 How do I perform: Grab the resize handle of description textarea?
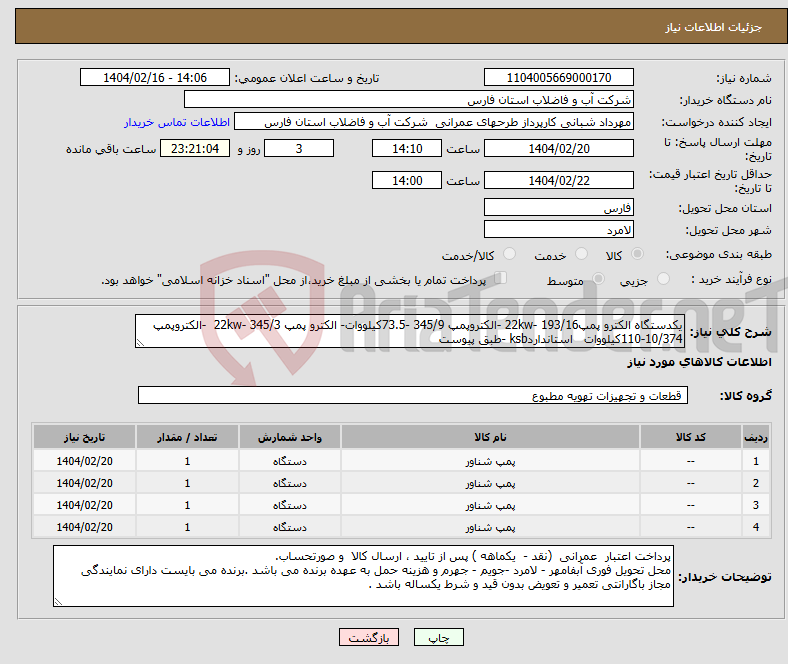[140, 343]
